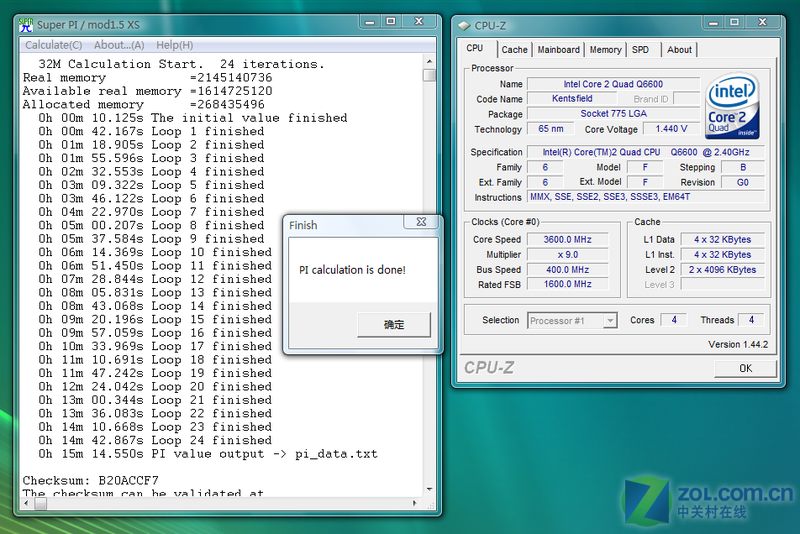Click the 'PI value output -> pi_data.txt' line
This screenshot has width=800, height=534.
[208, 454]
